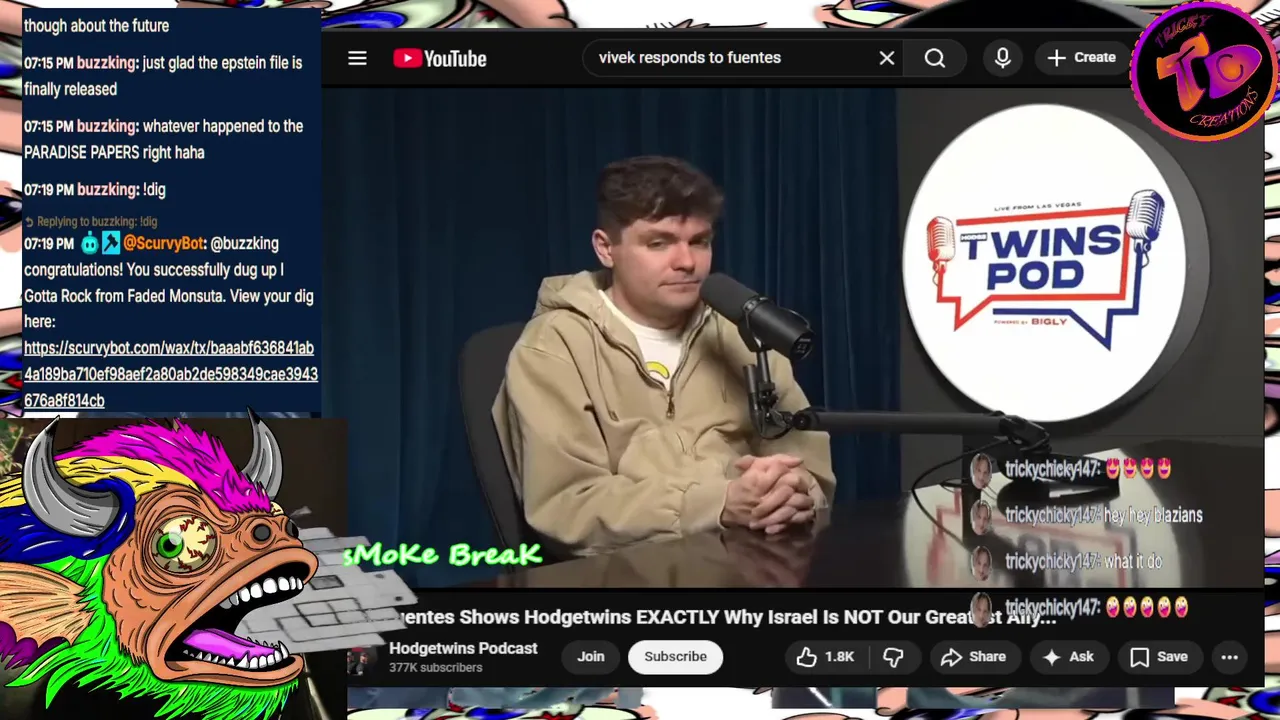The width and height of the screenshot is (1280, 720).
Task: Dislike the video with thumbs down
Action: tap(894, 657)
